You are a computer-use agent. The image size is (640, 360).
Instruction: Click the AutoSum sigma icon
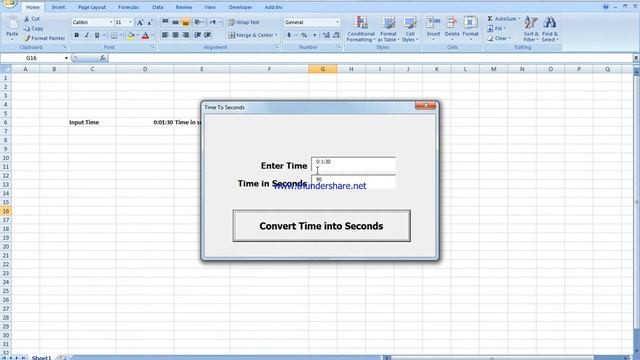coord(490,19)
